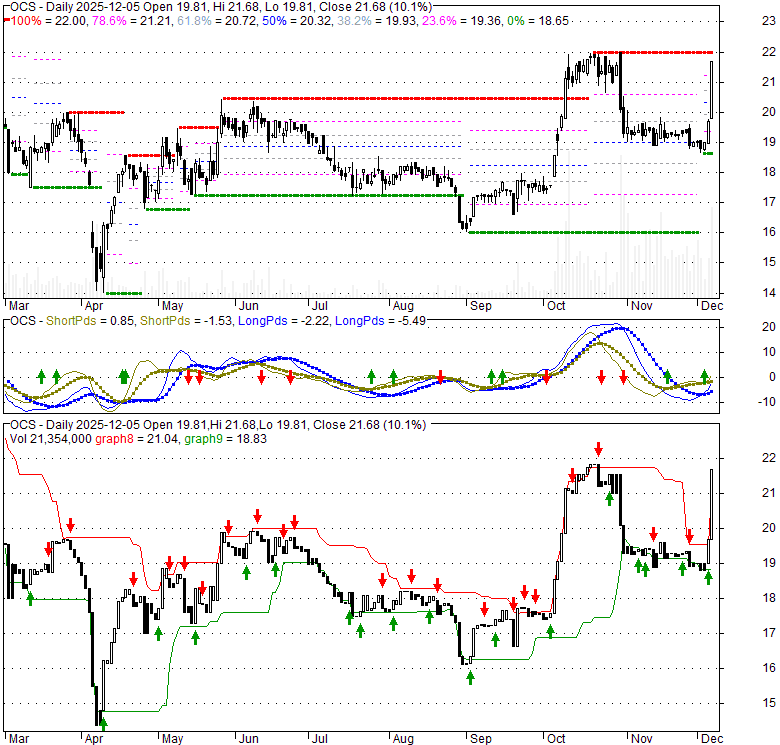This screenshot has width=780, height=745.
Task: Select the '38.2% = 19.93' Fibonacci label
Action: tap(377, 21)
